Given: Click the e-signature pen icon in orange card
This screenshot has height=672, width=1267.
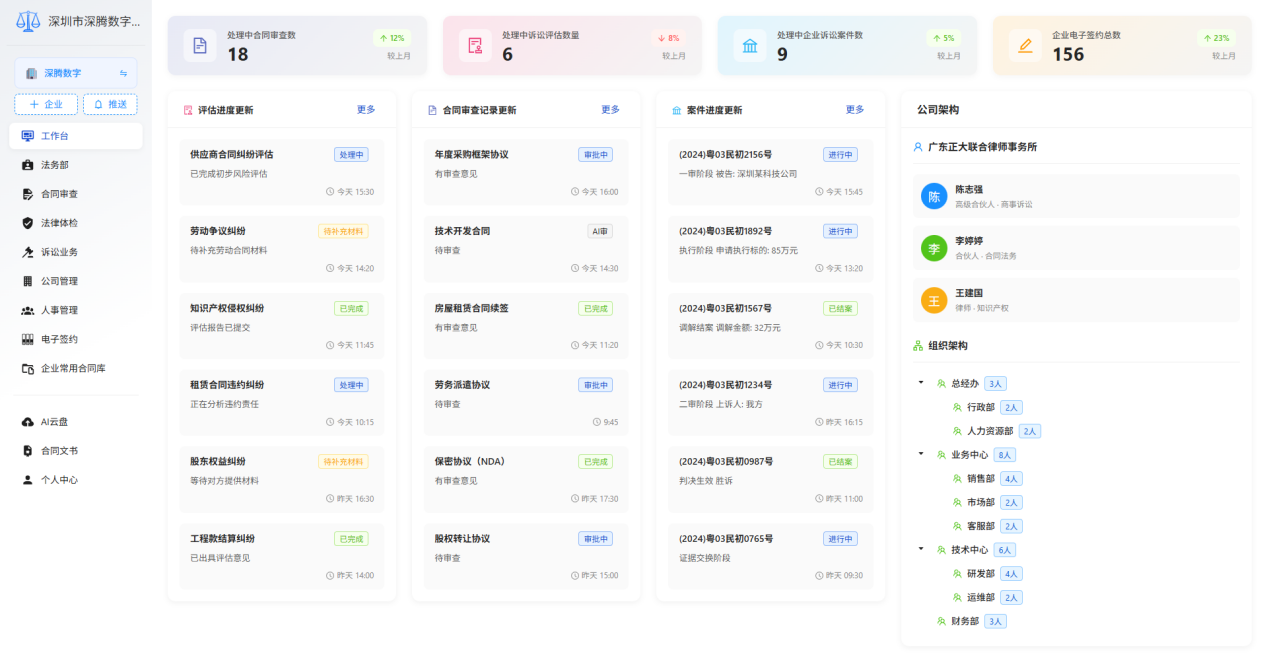Looking at the screenshot, I should pos(1025,45).
